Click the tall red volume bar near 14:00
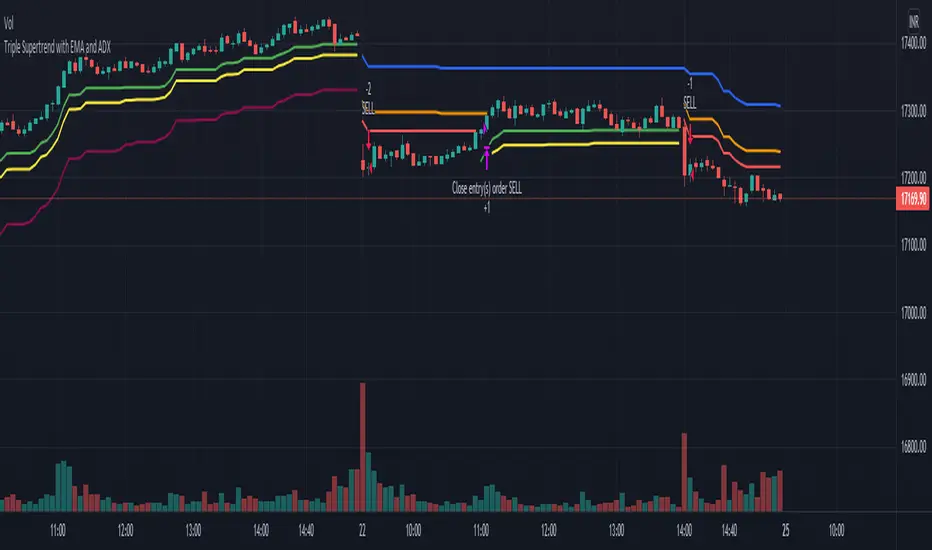This screenshot has width=932, height=550. pos(684,470)
